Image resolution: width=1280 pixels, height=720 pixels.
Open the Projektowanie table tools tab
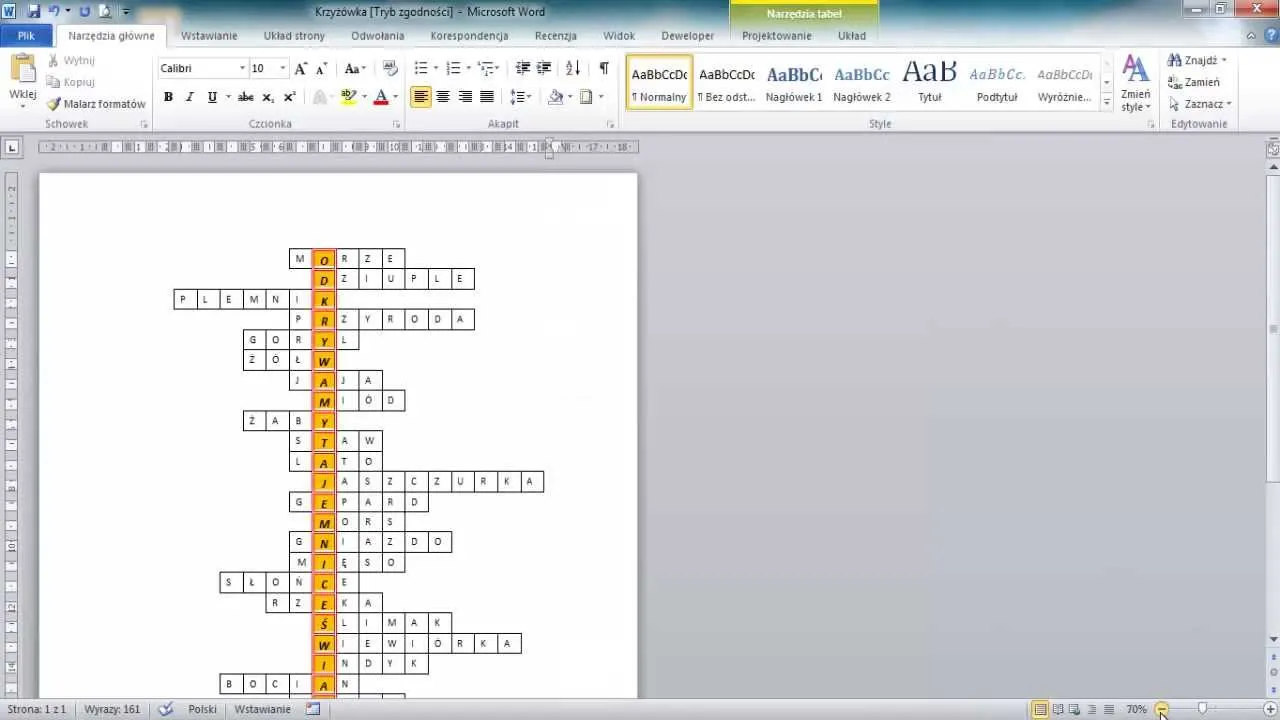(776, 36)
